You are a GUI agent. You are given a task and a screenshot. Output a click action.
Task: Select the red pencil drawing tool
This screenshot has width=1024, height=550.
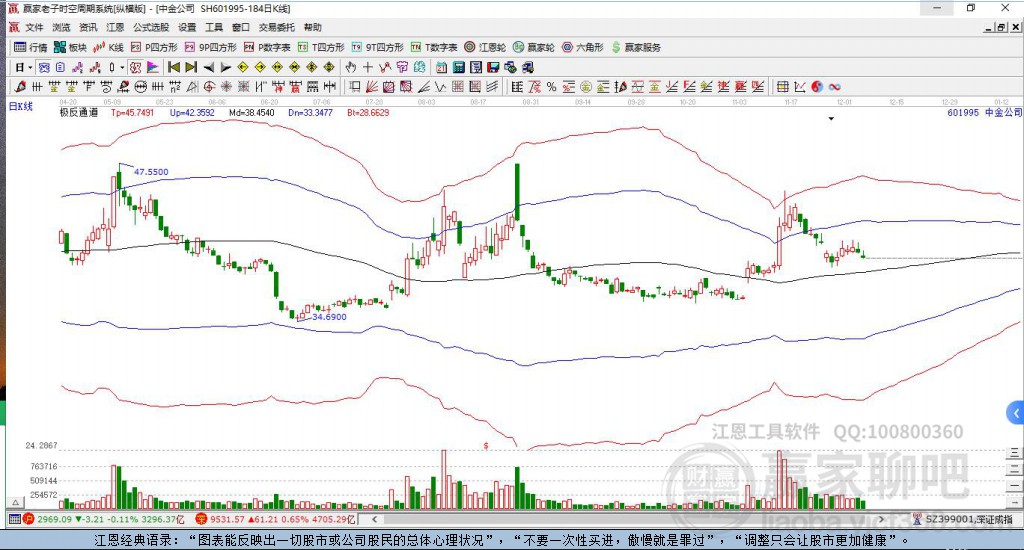pyautogui.click(x=20, y=87)
